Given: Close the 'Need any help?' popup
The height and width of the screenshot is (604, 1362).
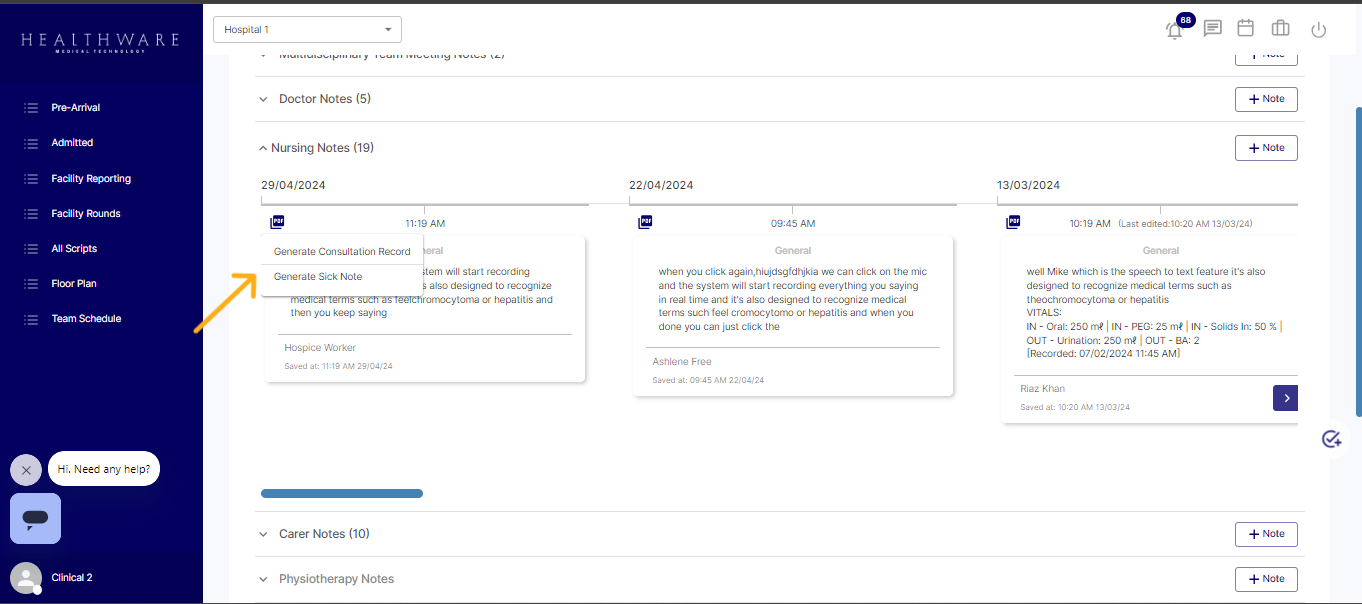Looking at the screenshot, I should tap(26, 469).
